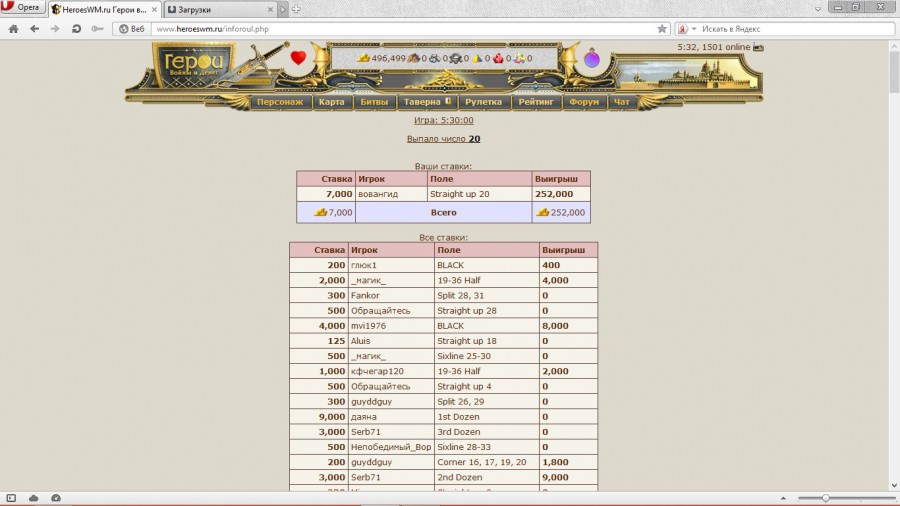This screenshot has width=900, height=506.
Task: Click the password manager key icon
Action: pos(97,29)
